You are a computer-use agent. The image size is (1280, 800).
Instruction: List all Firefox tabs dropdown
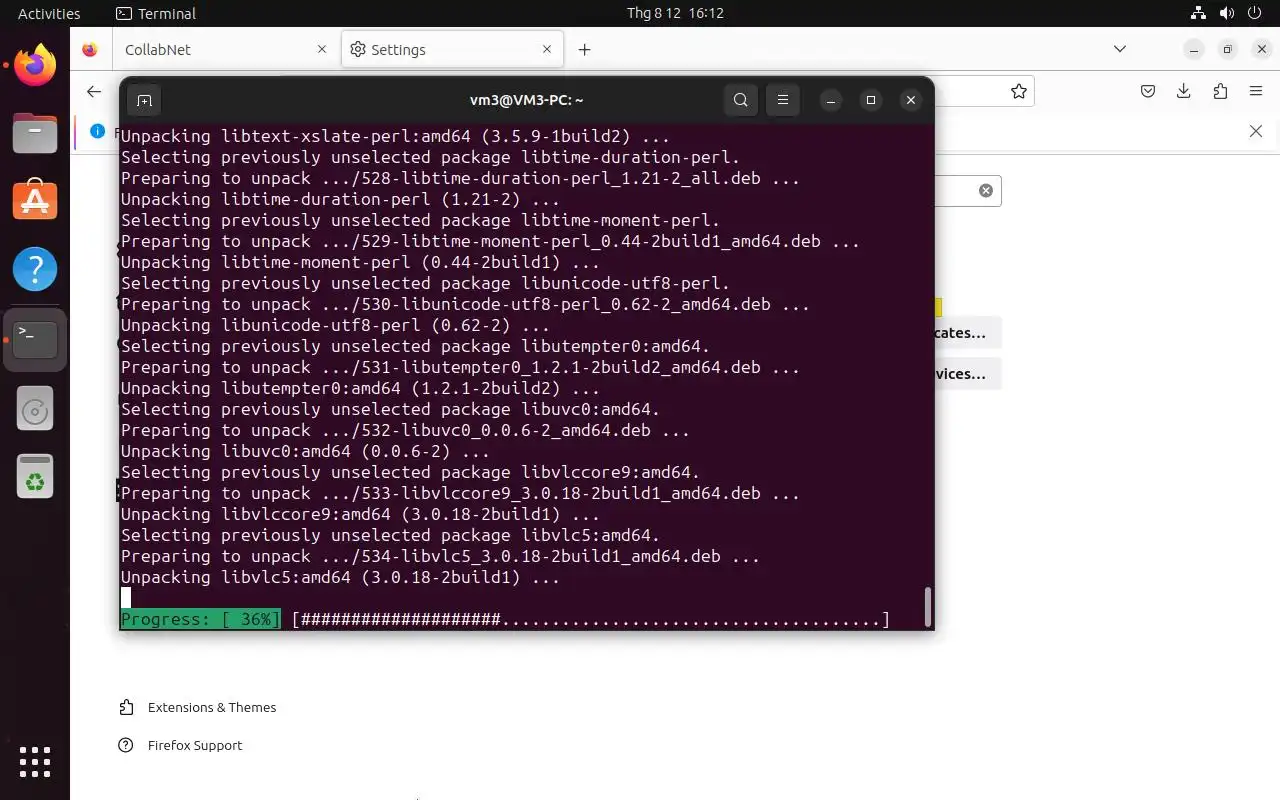(1120, 49)
